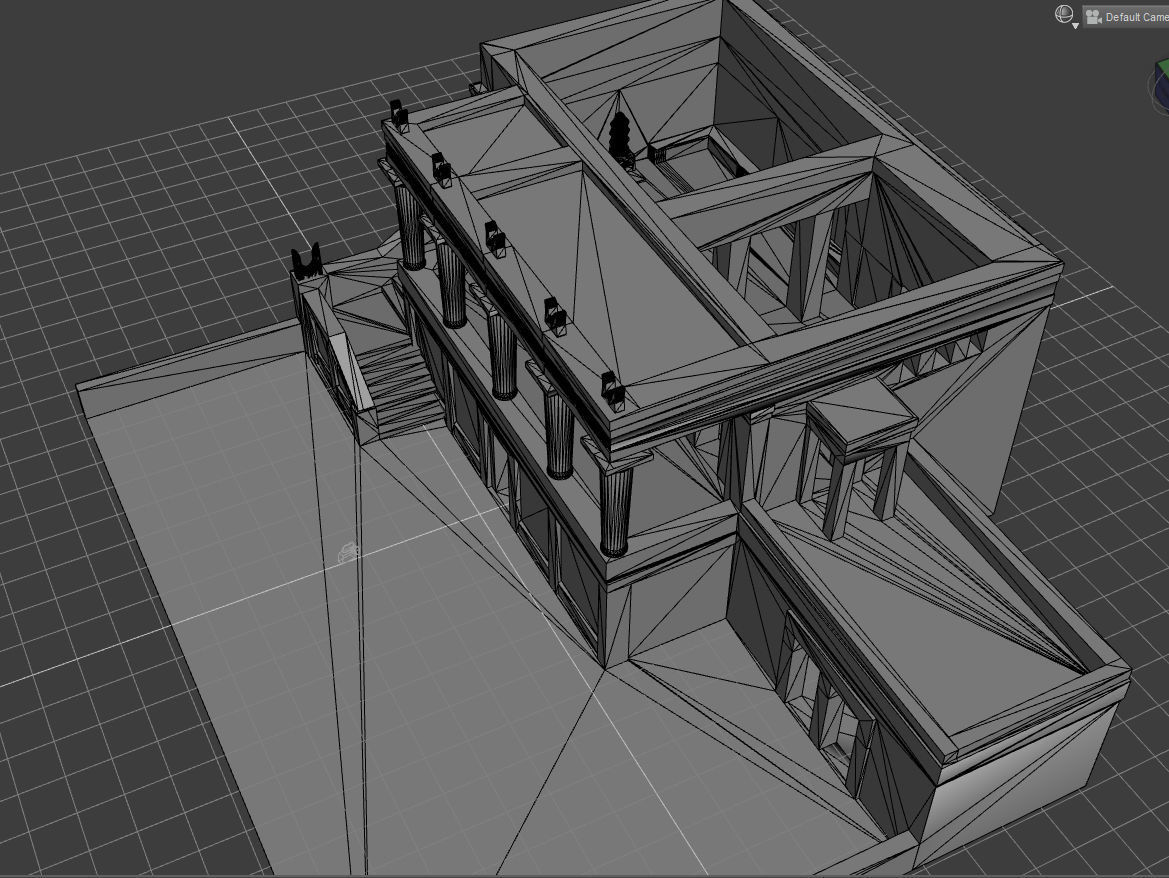1169x878 pixels.
Task: Open the Default Camera view selector
Action: tap(1126, 16)
